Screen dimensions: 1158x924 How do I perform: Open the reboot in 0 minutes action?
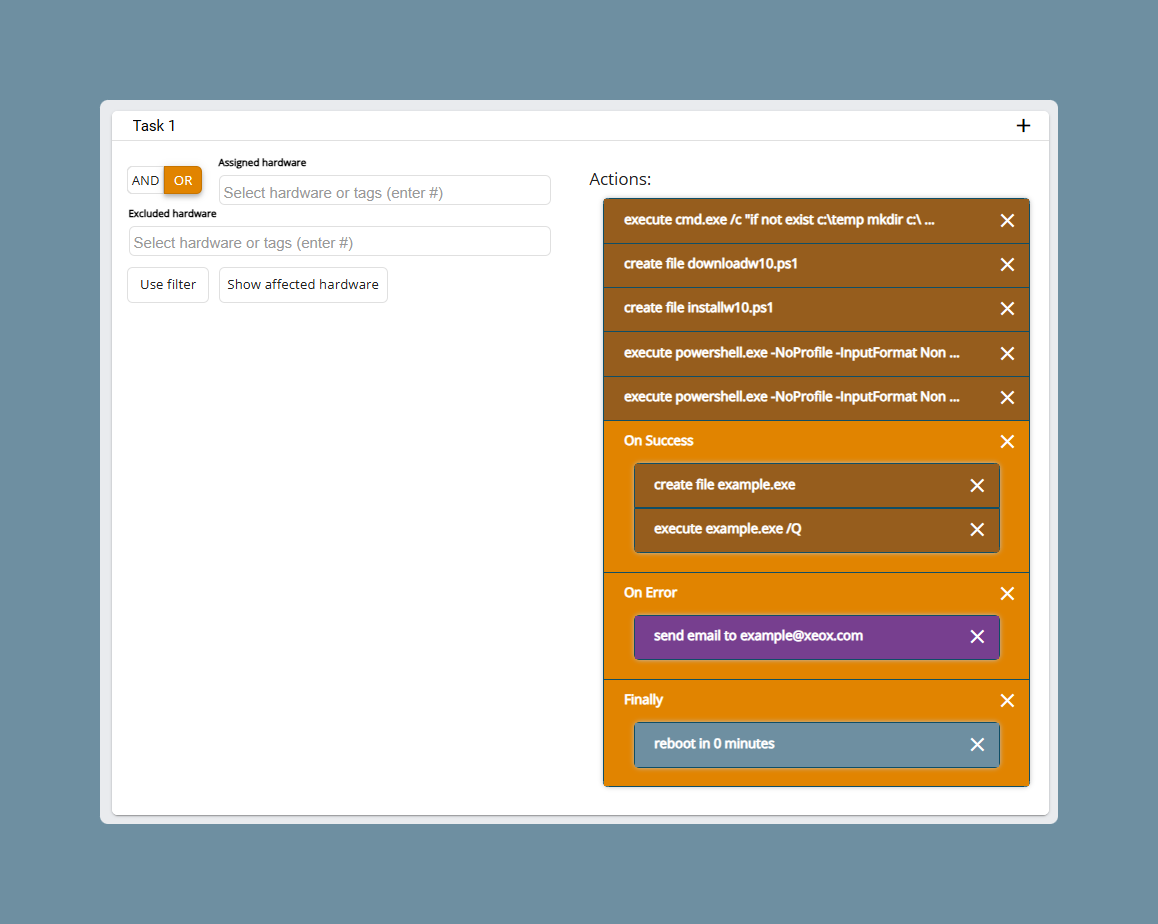click(817, 745)
